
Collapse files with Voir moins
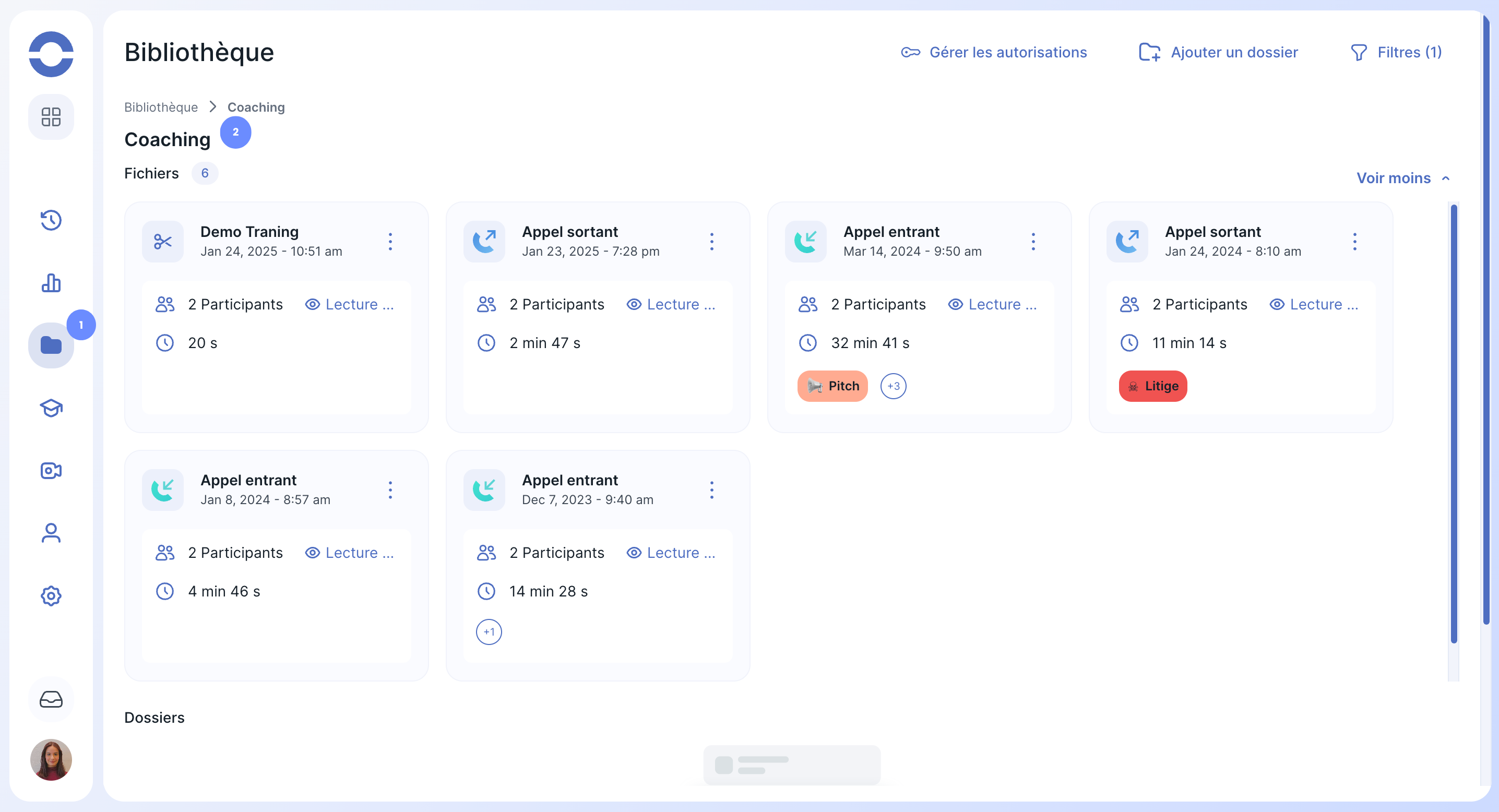(x=1402, y=178)
